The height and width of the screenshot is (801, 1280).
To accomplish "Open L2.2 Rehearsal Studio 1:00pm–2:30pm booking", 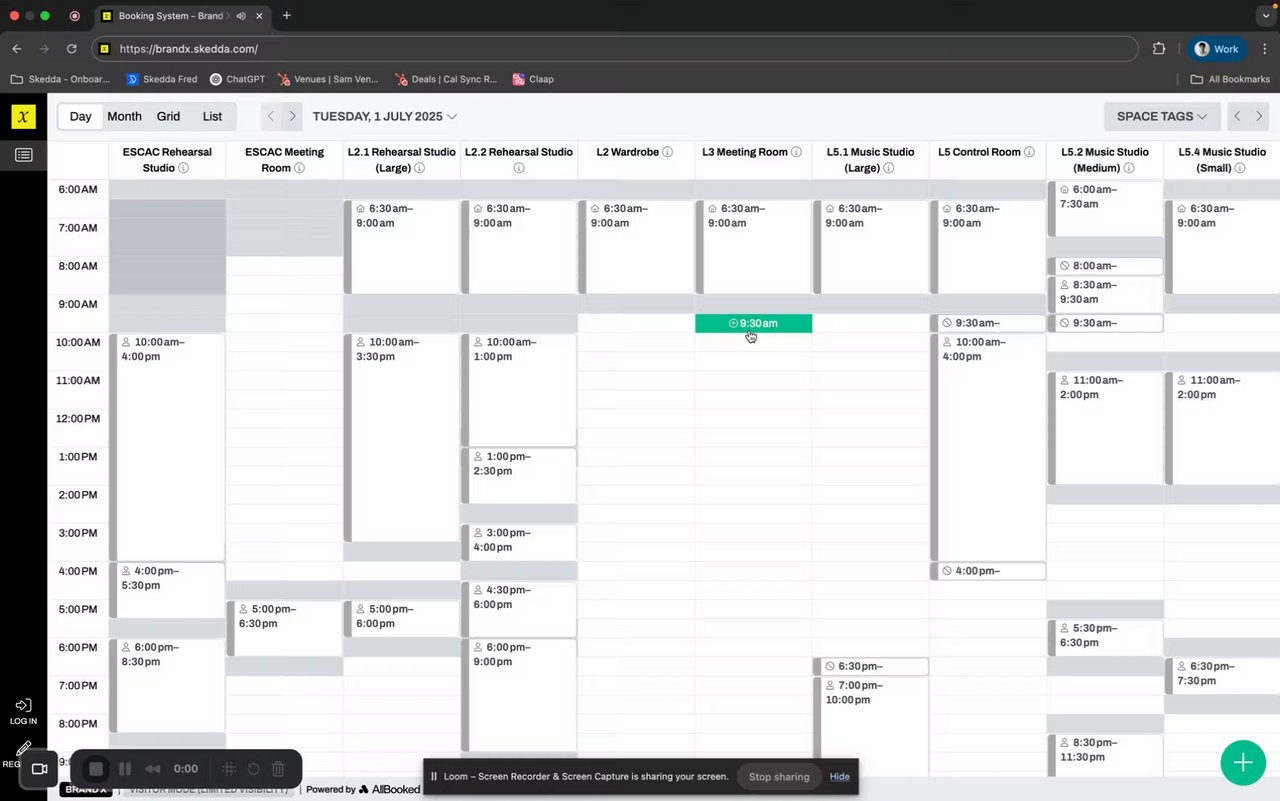I will click(519, 476).
